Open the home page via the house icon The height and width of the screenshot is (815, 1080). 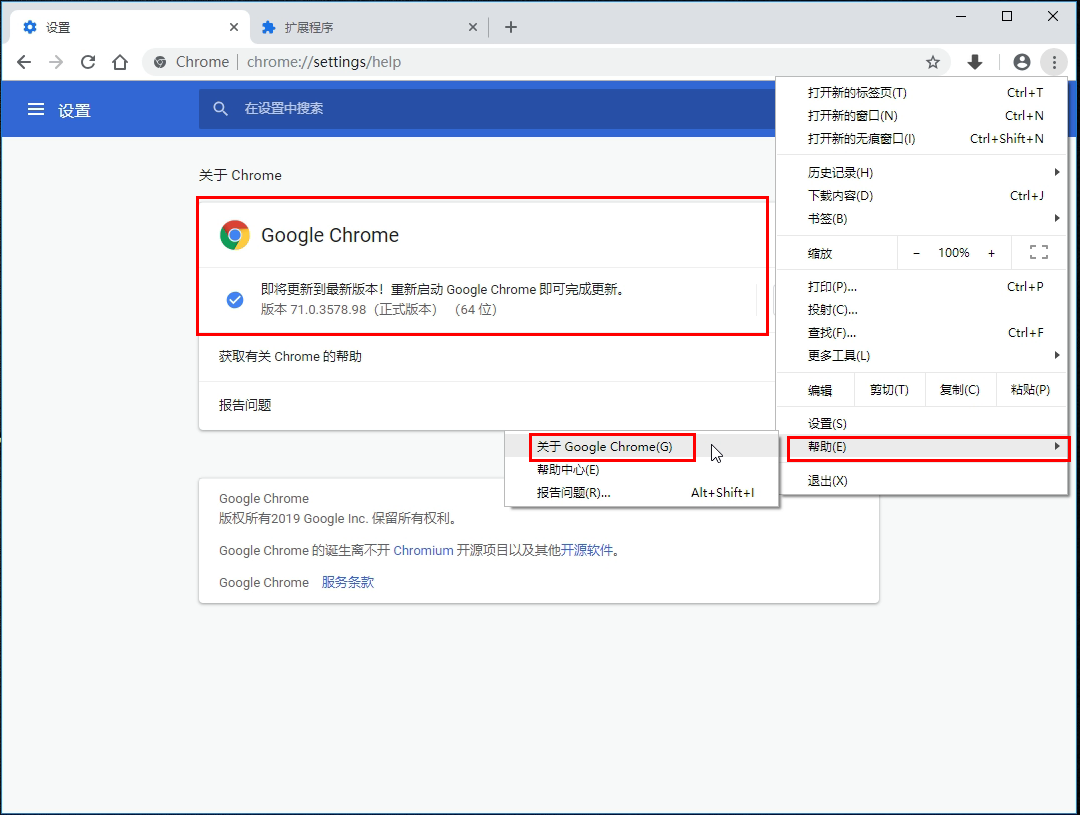pos(120,62)
